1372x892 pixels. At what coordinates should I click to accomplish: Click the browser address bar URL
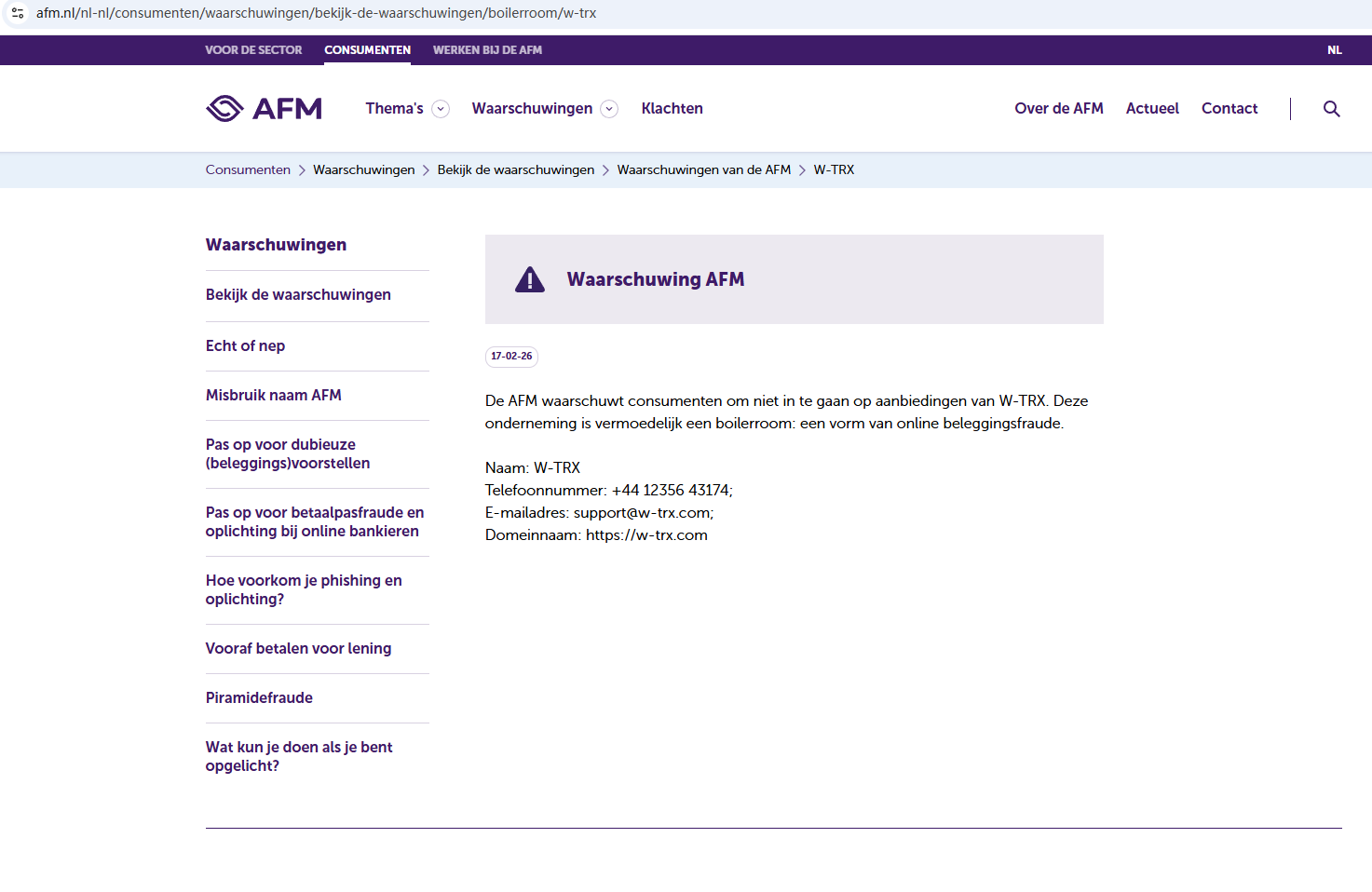(x=317, y=13)
